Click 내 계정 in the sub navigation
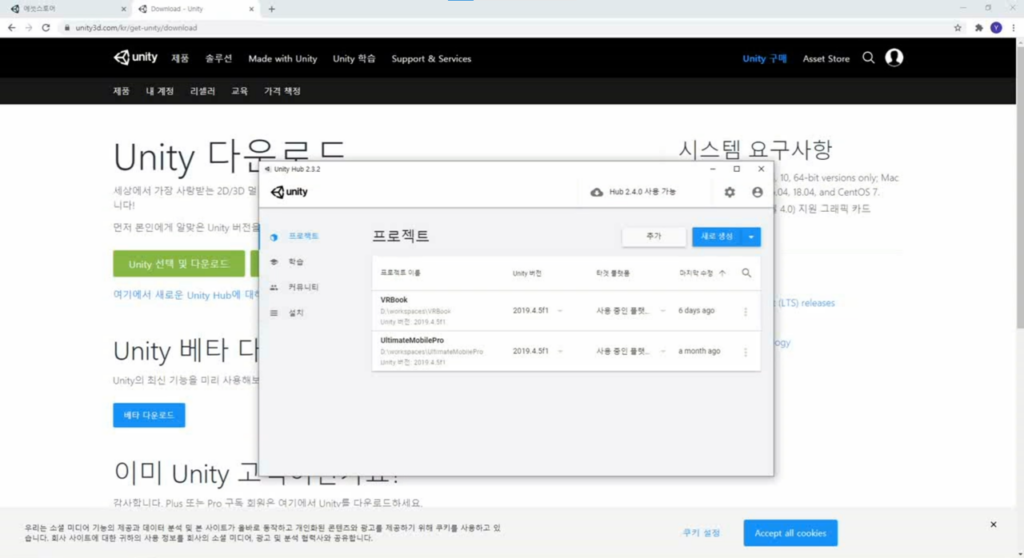The height and width of the screenshot is (558, 1024). (x=159, y=91)
